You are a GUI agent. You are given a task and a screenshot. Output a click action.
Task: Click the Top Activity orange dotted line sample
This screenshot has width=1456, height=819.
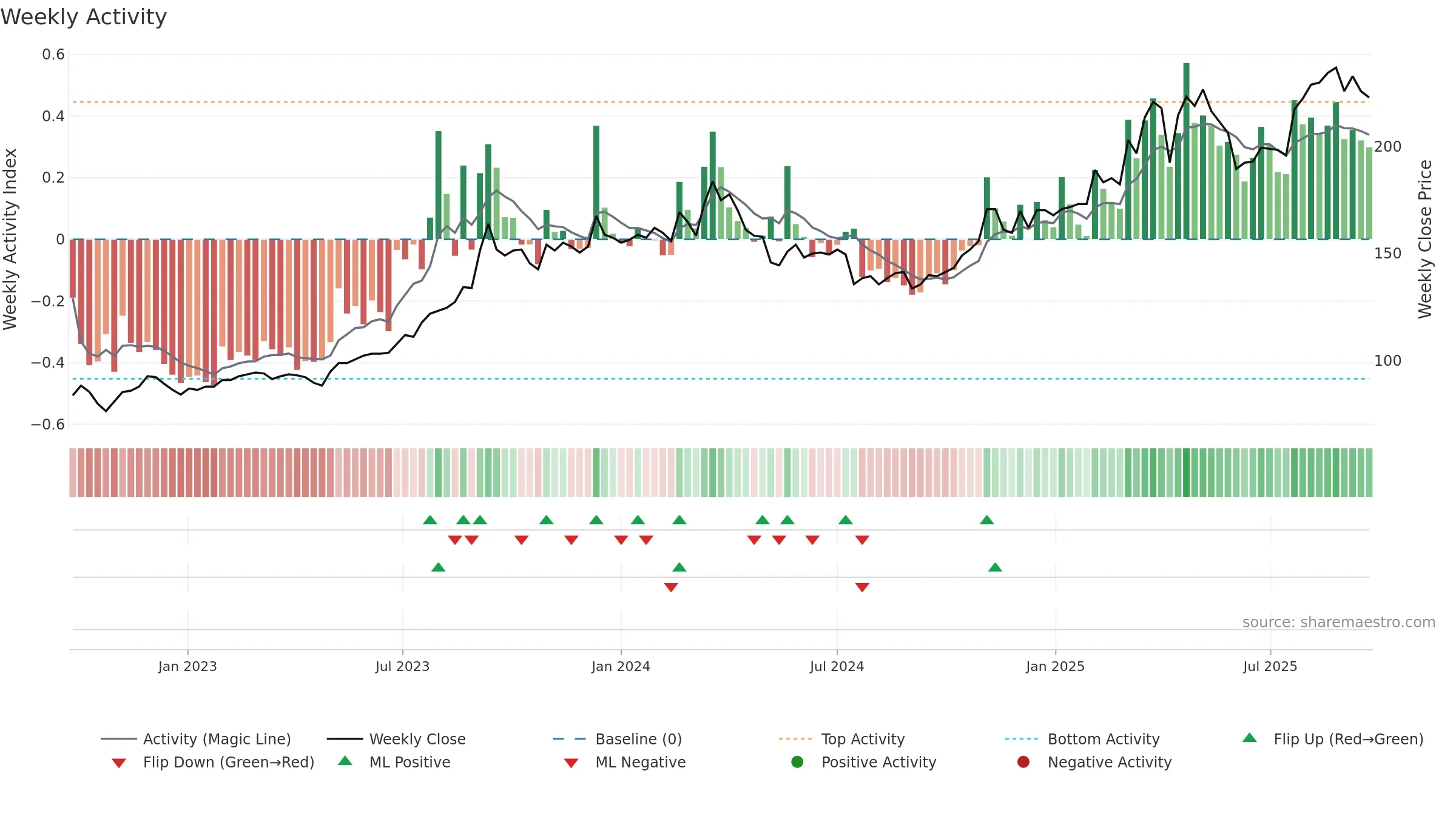point(795,739)
